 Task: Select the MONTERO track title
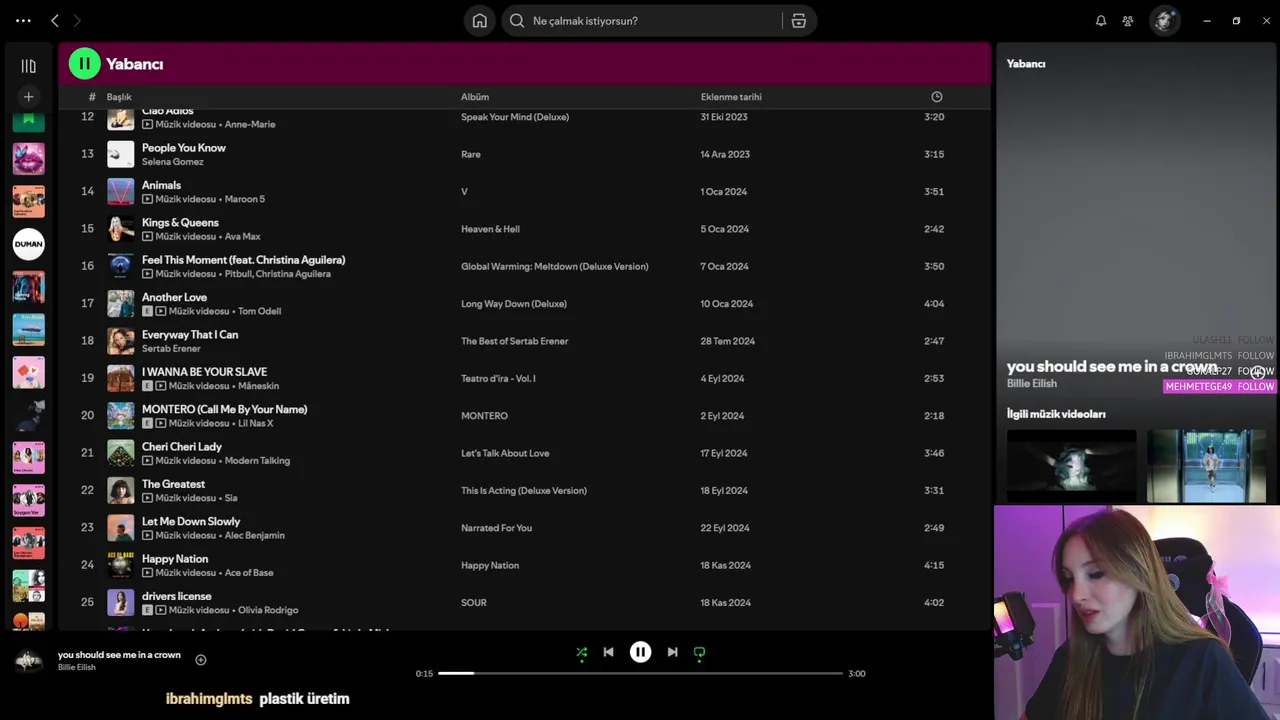pos(224,409)
